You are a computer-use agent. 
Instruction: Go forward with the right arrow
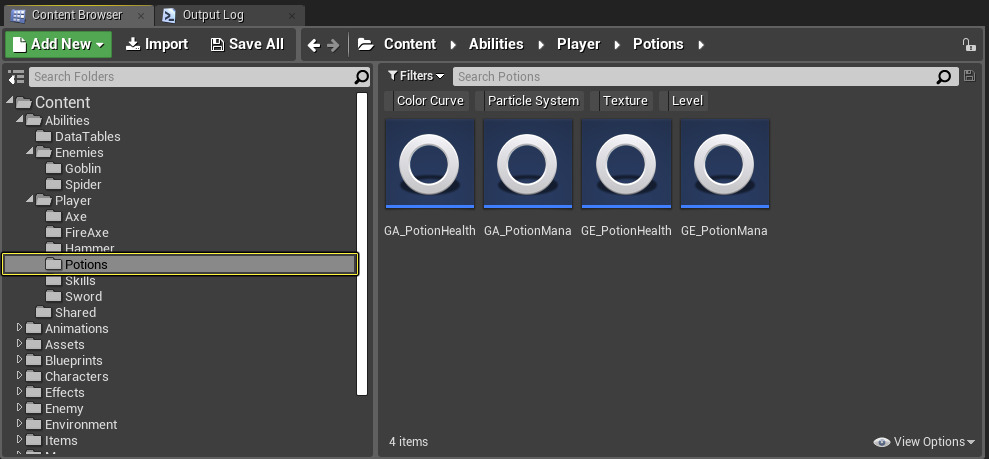(333, 45)
